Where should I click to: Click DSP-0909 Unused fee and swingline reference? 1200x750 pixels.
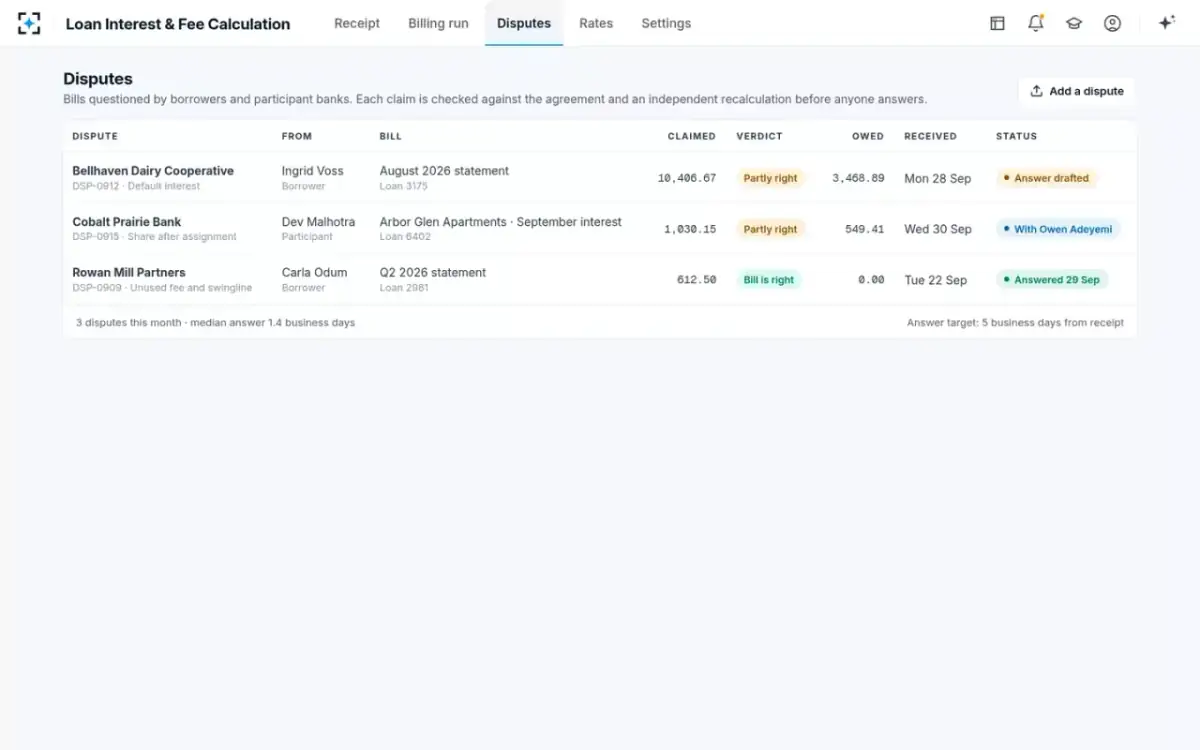pyautogui.click(x=162, y=288)
